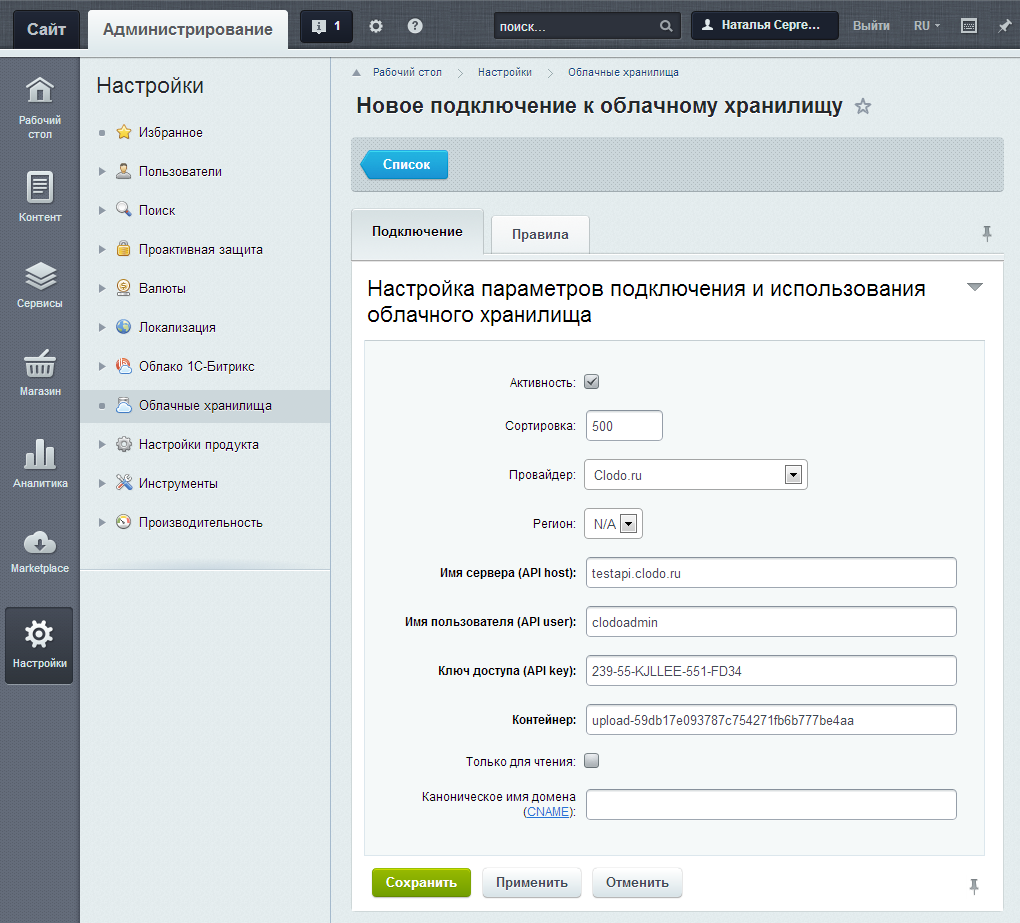Open the Marketplace cloud icon in sidebar
The image size is (1020, 923).
(39, 543)
